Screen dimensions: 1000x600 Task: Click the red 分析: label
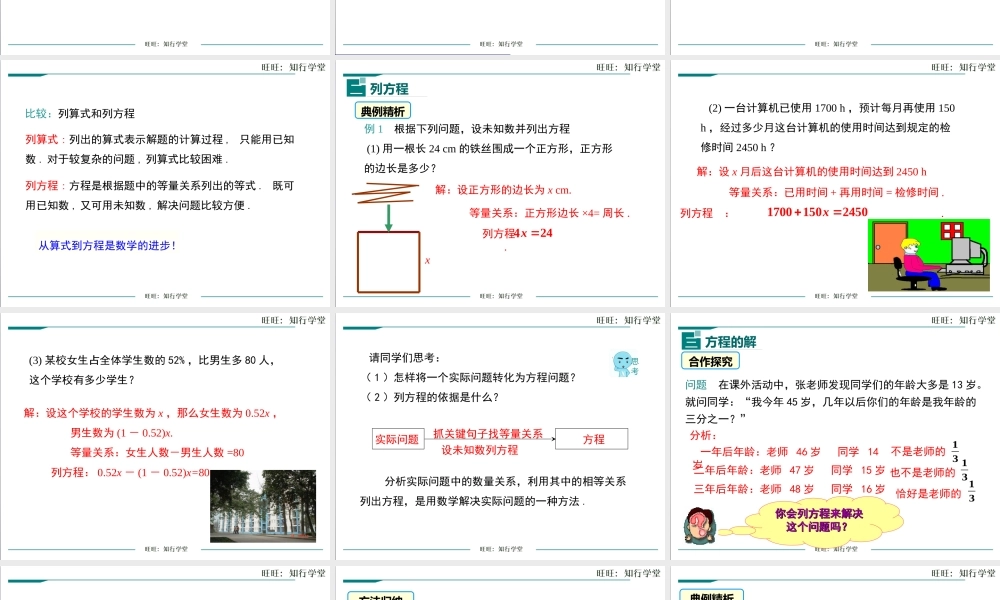(703, 435)
